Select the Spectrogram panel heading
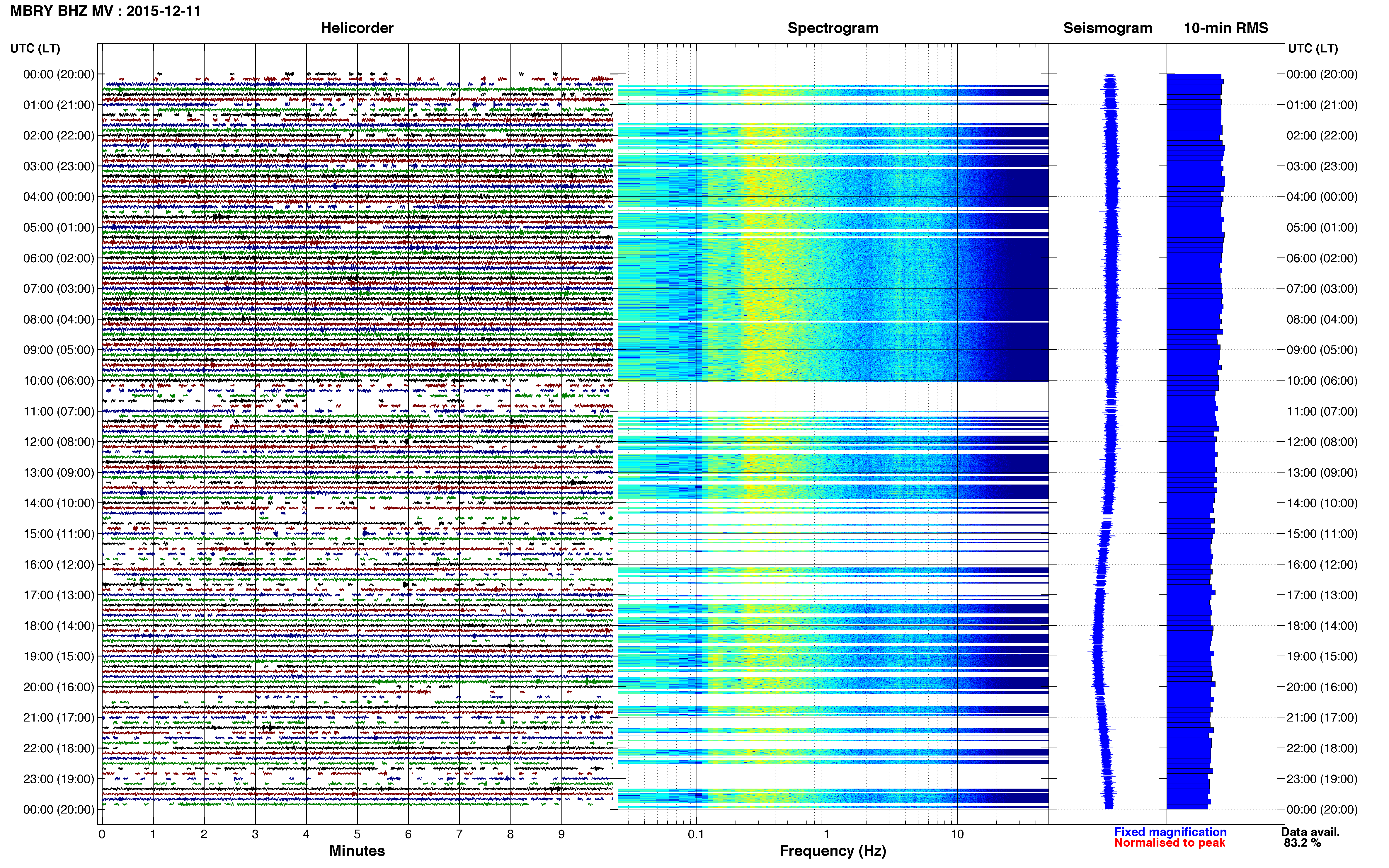The image size is (1389, 868). click(x=833, y=28)
